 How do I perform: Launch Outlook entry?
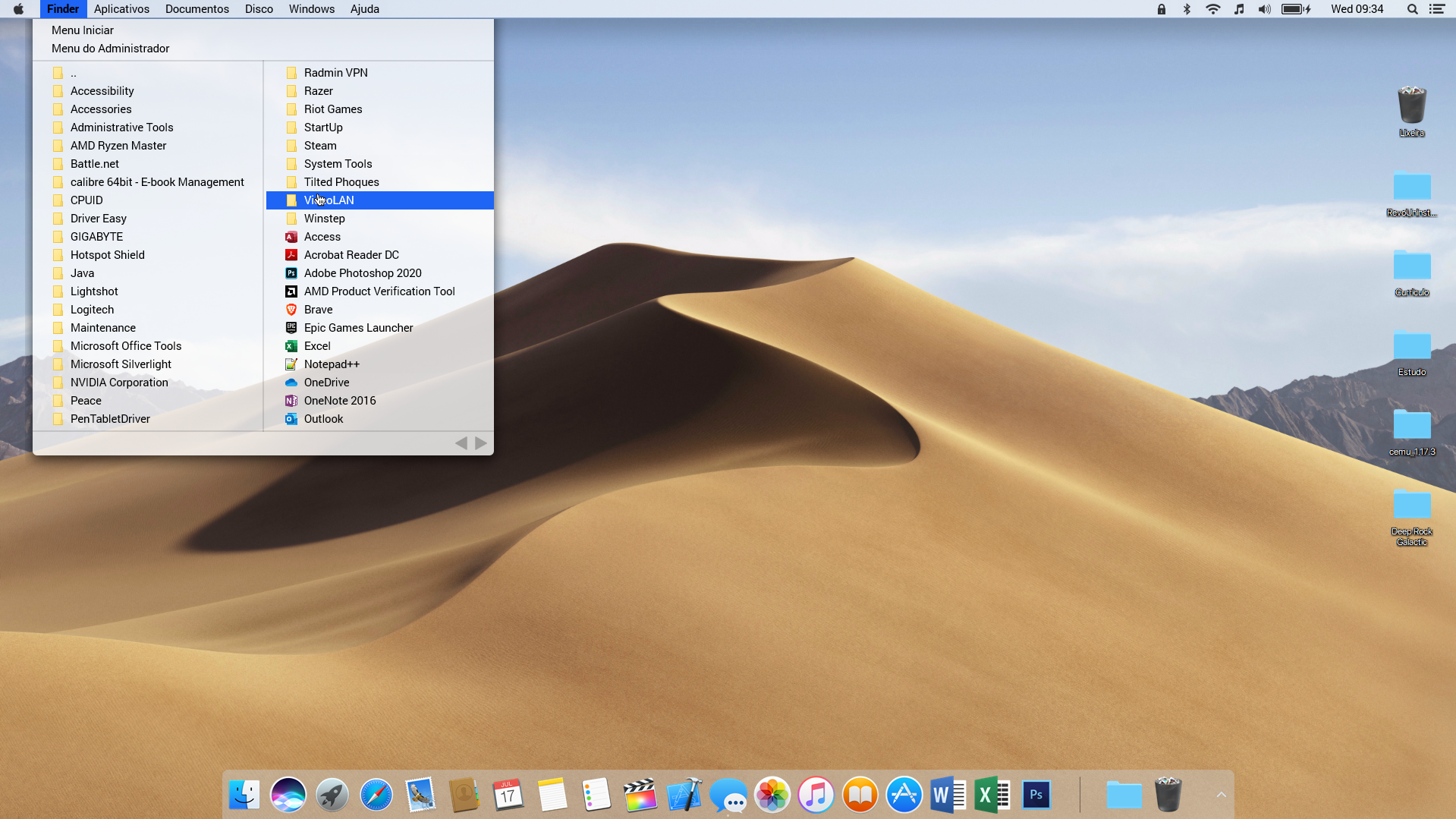(379, 419)
